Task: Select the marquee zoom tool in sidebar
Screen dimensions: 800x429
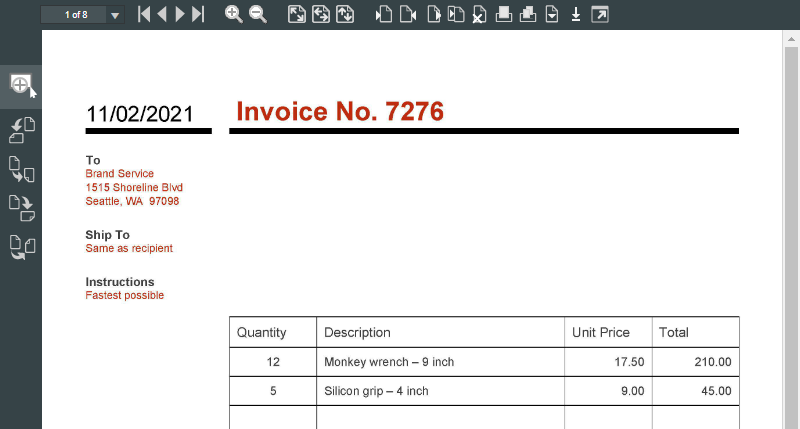Action: pyautogui.click(x=21, y=84)
